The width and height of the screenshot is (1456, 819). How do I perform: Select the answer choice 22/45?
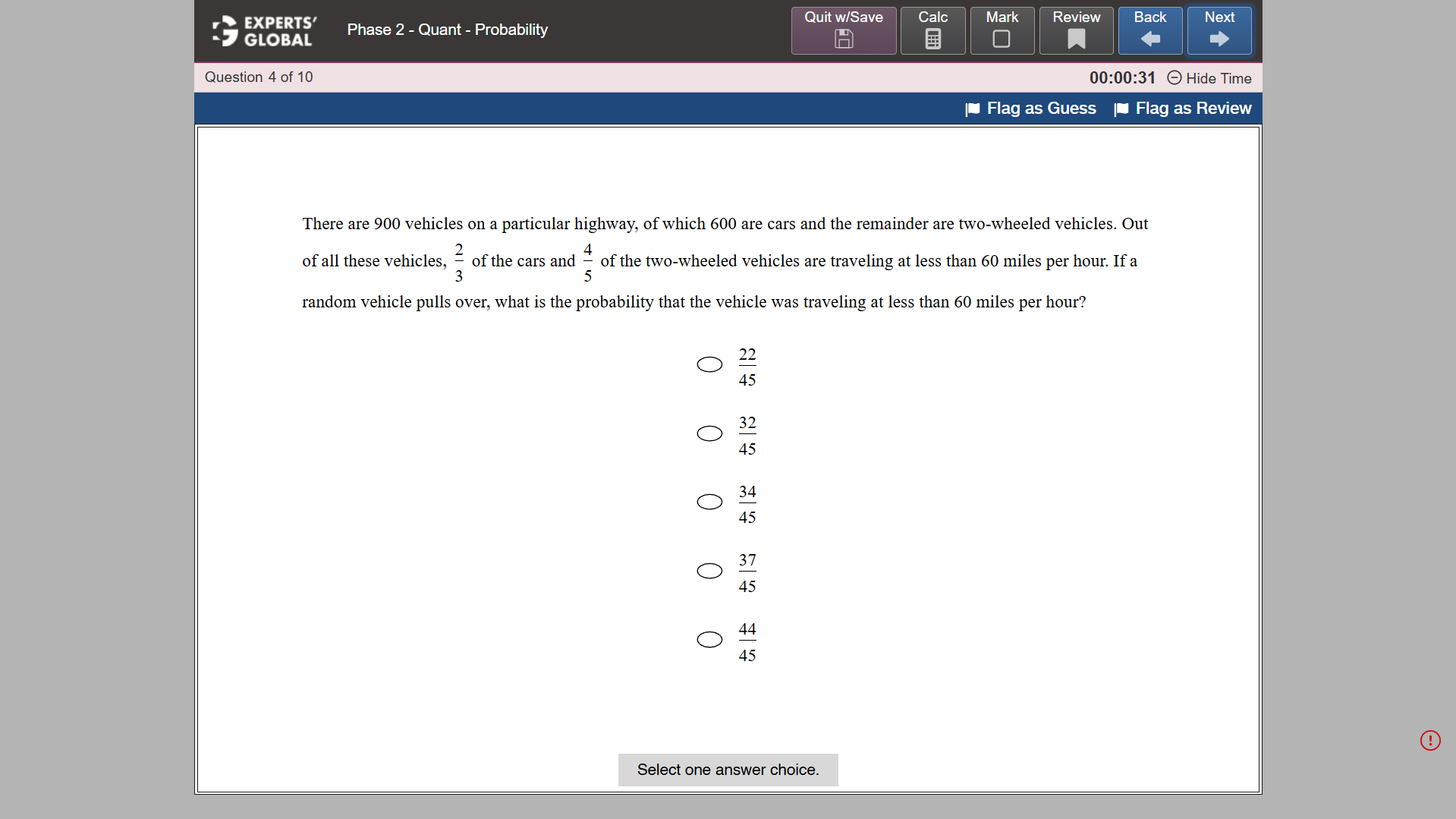[x=708, y=364]
